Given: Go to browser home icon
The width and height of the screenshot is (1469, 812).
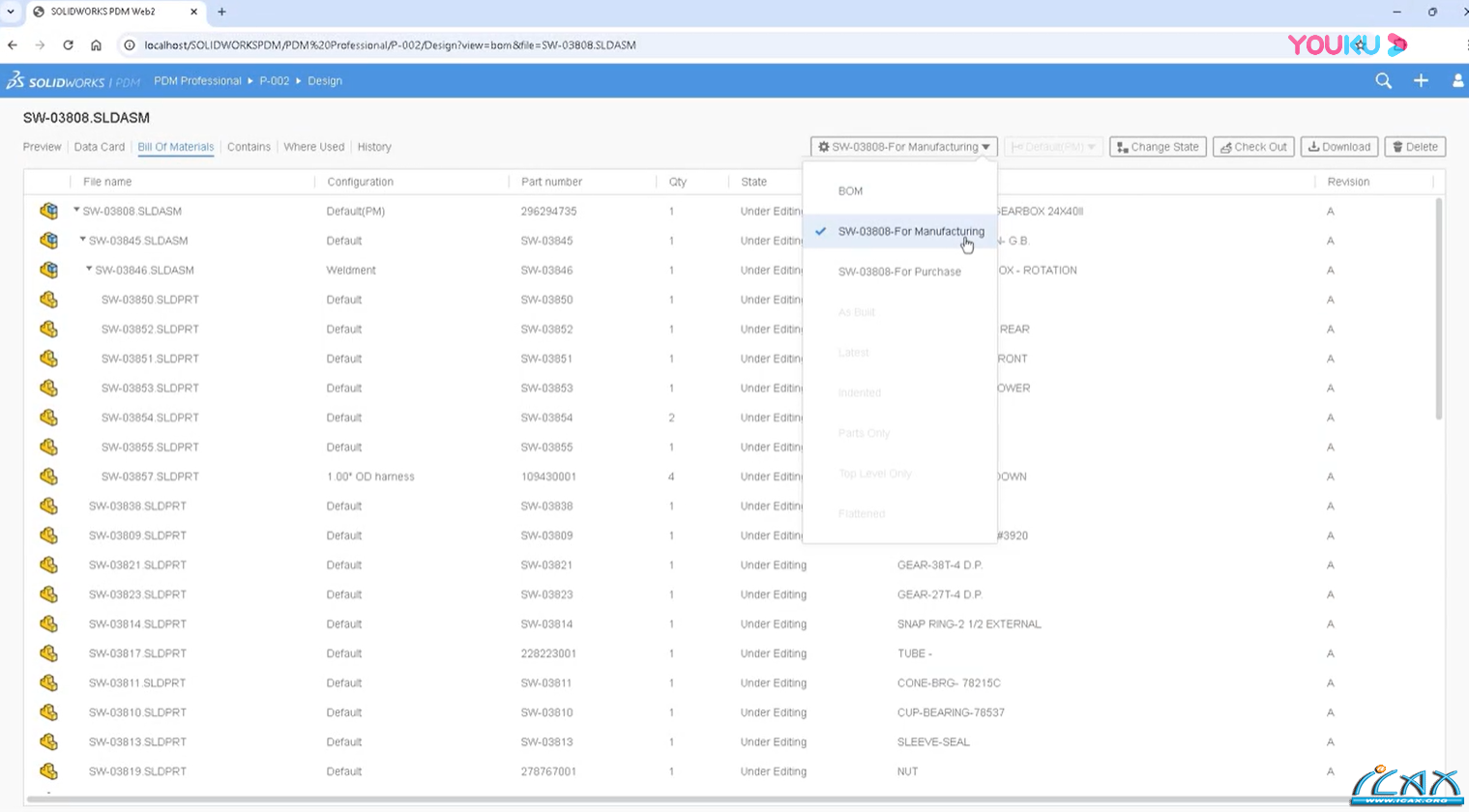Looking at the screenshot, I should [96, 44].
